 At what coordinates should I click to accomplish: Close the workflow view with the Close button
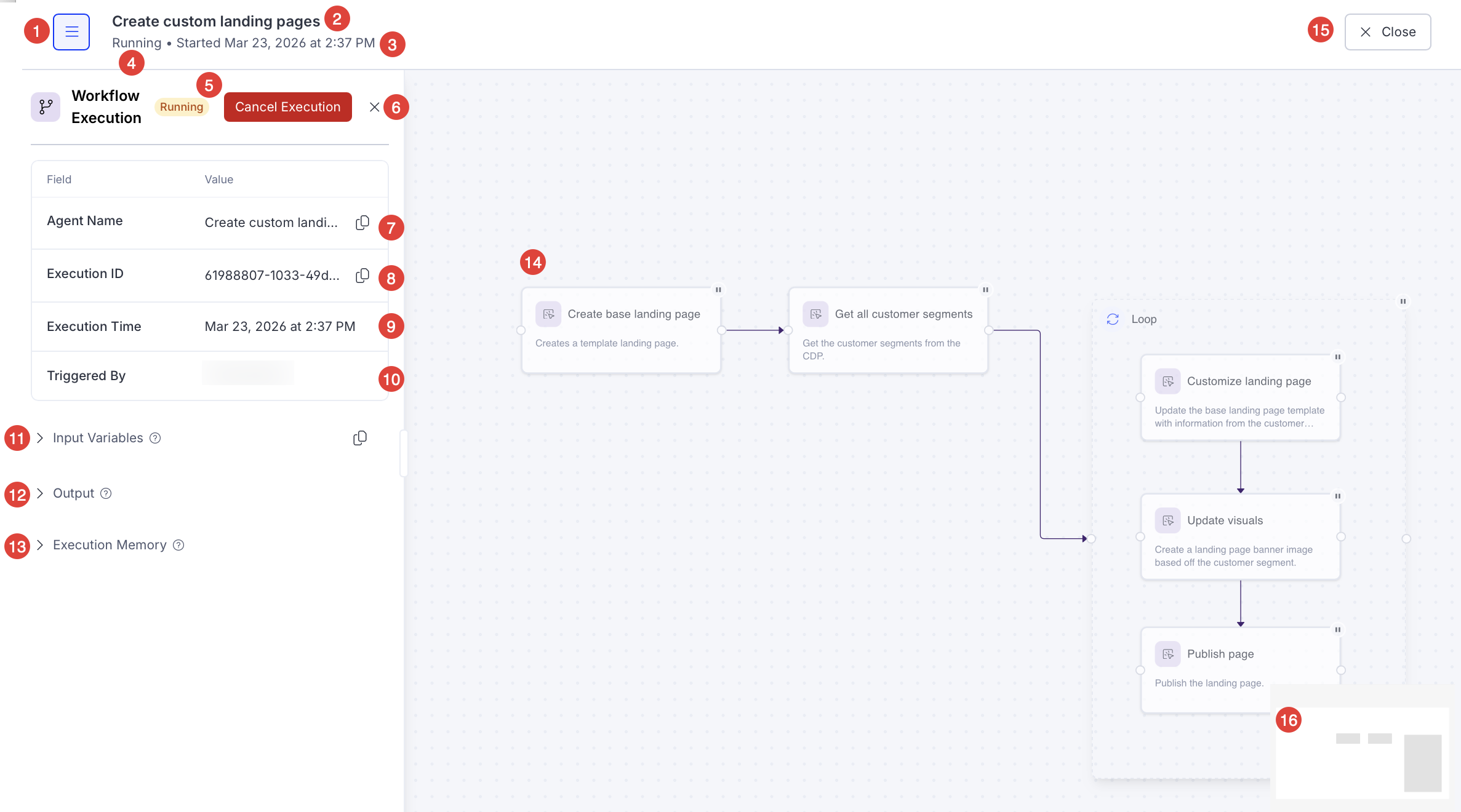coord(1387,31)
